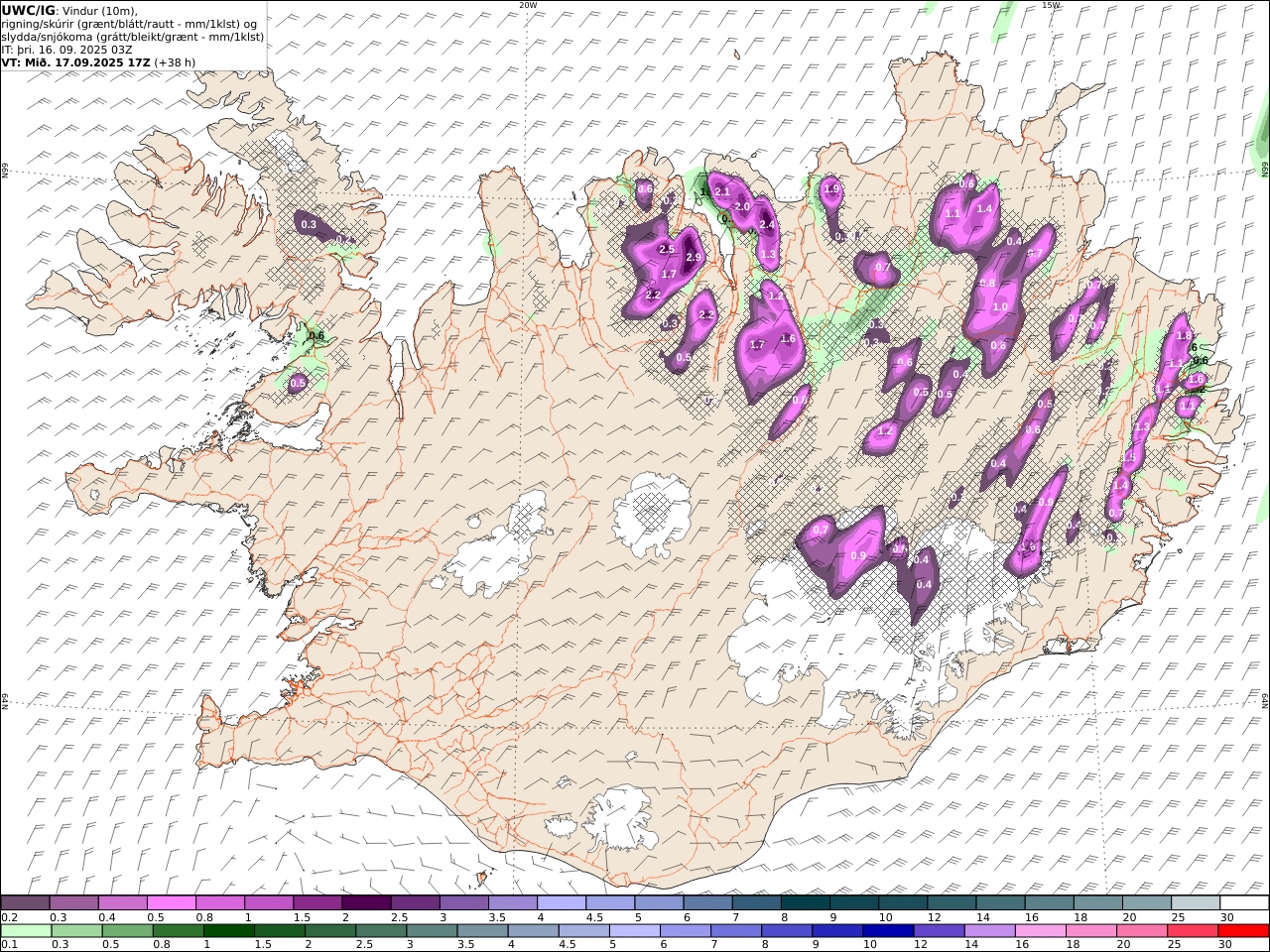Image resolution: width=1270 pixels, height=952 pixels.
Task: Select the pink 16–18 swatch in lower legend row
Action: (1040, 931)
